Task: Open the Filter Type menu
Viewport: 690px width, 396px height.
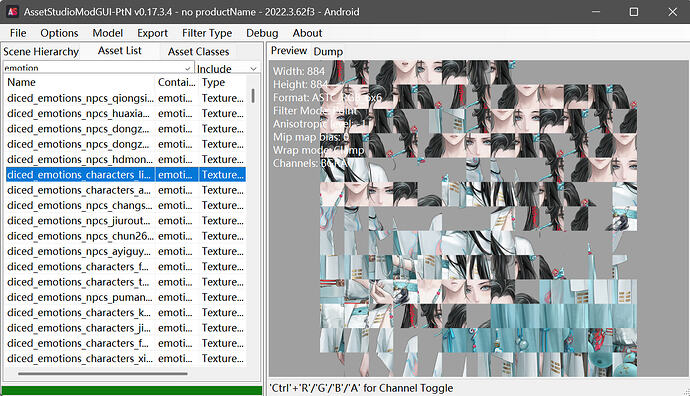Action: 207,33
